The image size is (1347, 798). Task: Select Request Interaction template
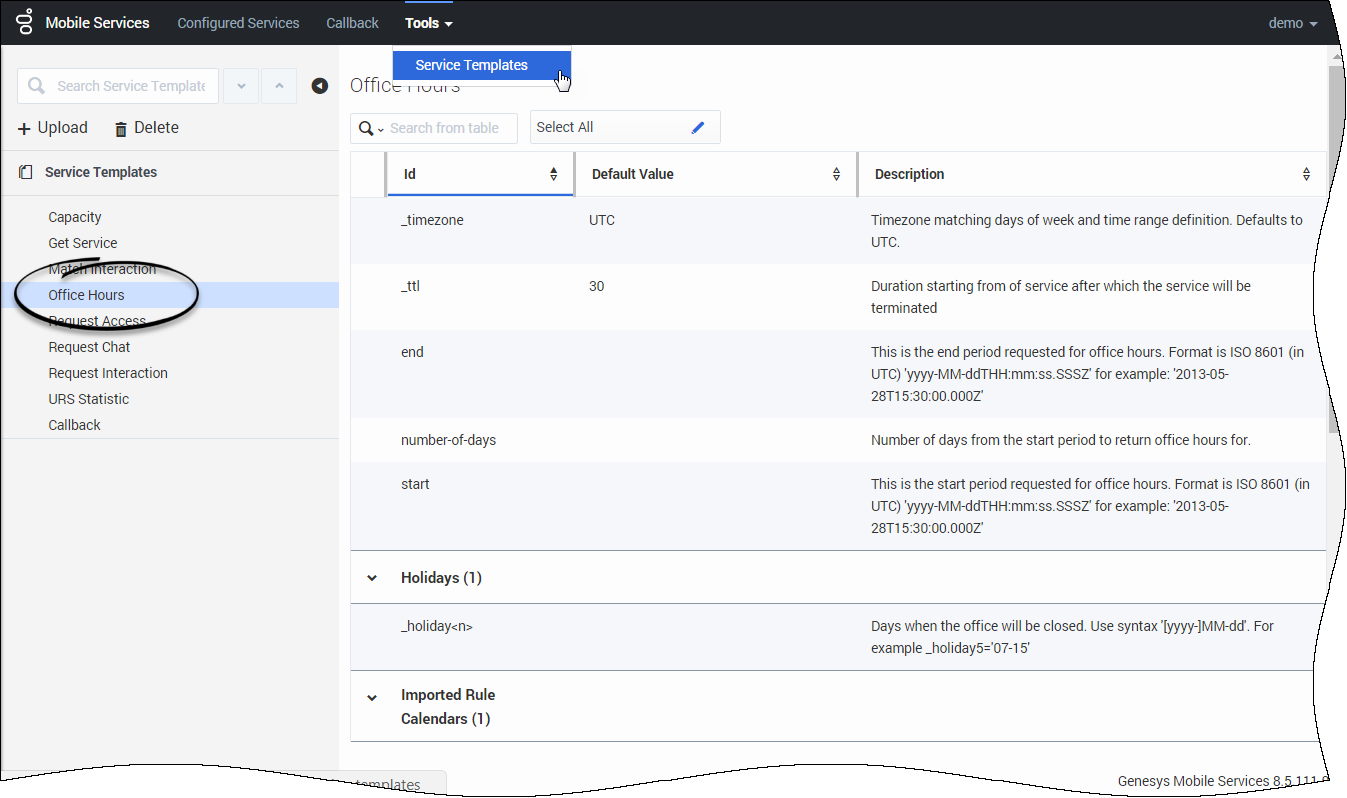[x=108, y=373]
